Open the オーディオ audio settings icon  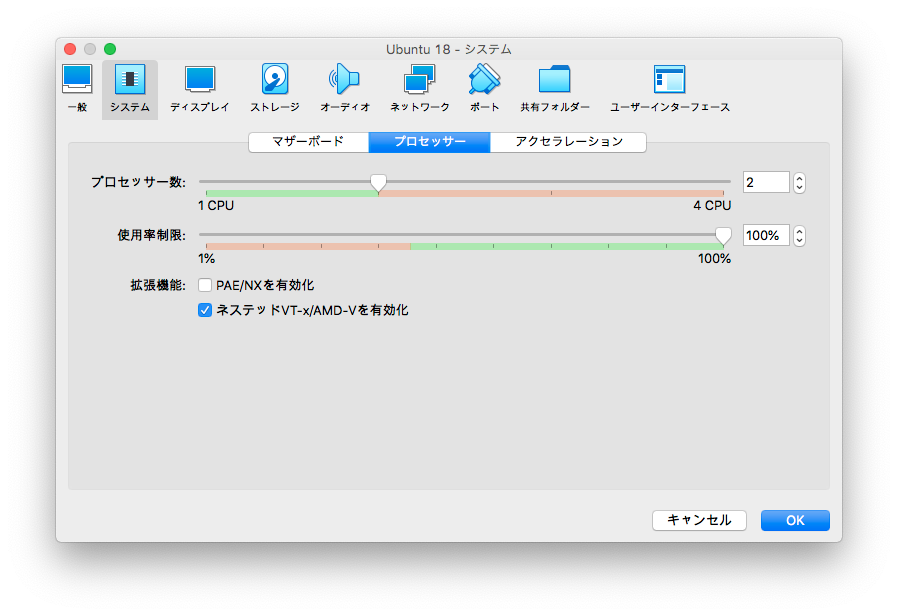click(x=345, y=89)
